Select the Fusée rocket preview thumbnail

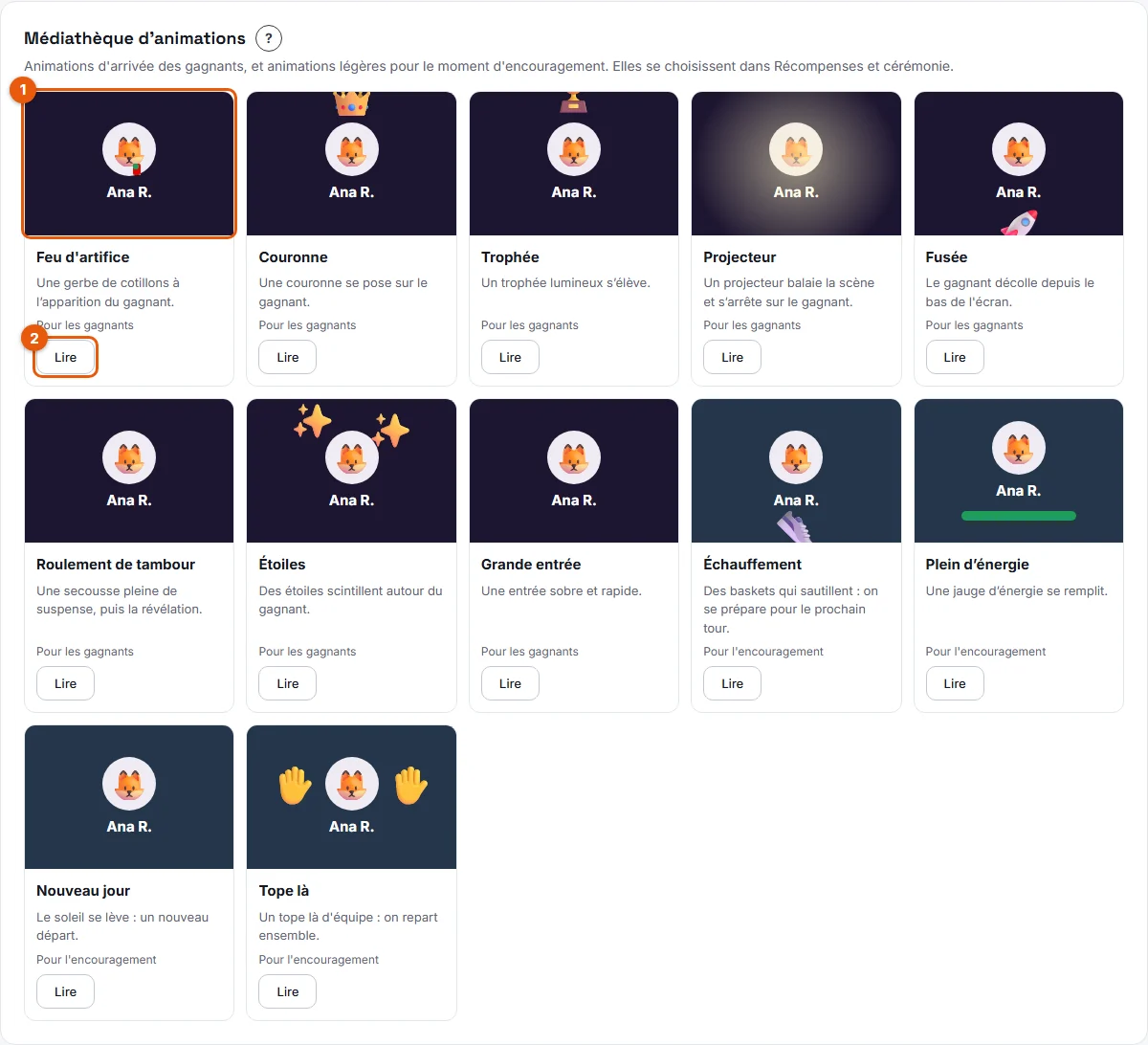coord(1019,164)
